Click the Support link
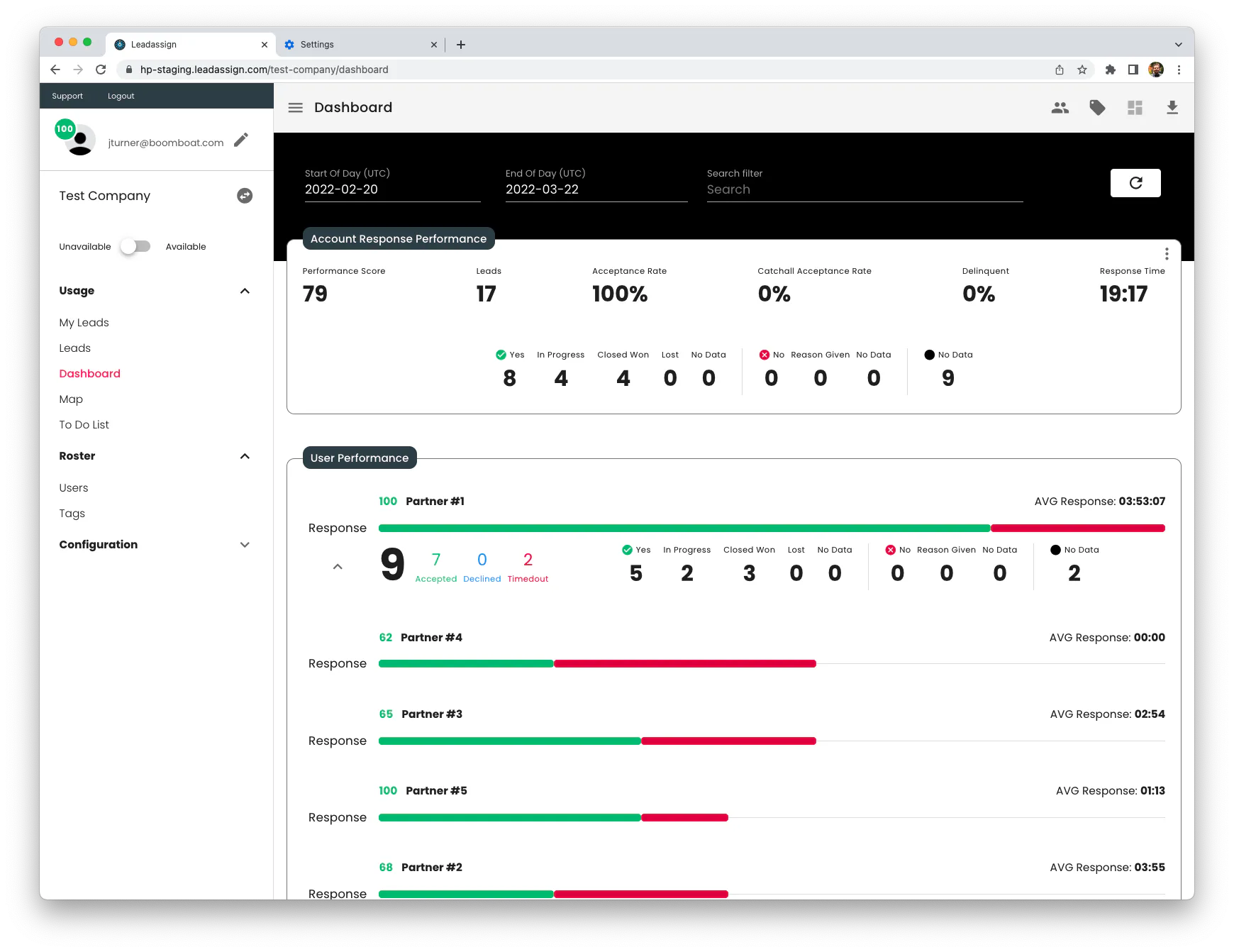The height and width of the screenshot is (952, 1234). pyautogui.click(x=67, y=96)
